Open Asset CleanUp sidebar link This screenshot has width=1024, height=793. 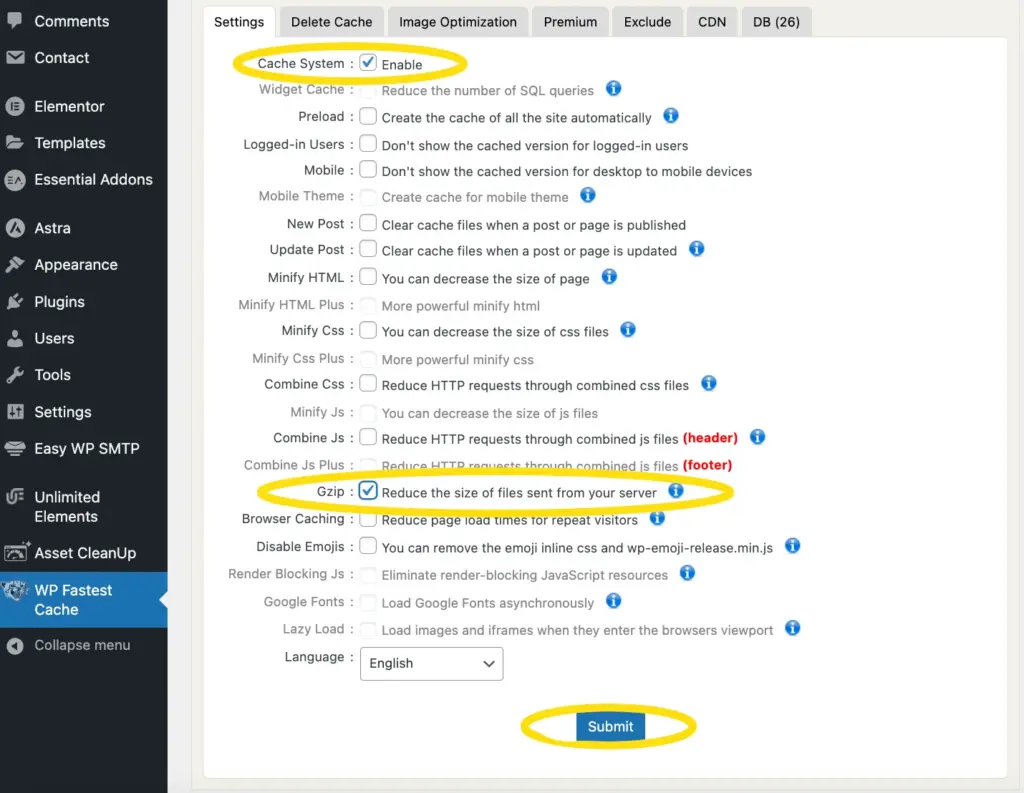click(84, 553)
